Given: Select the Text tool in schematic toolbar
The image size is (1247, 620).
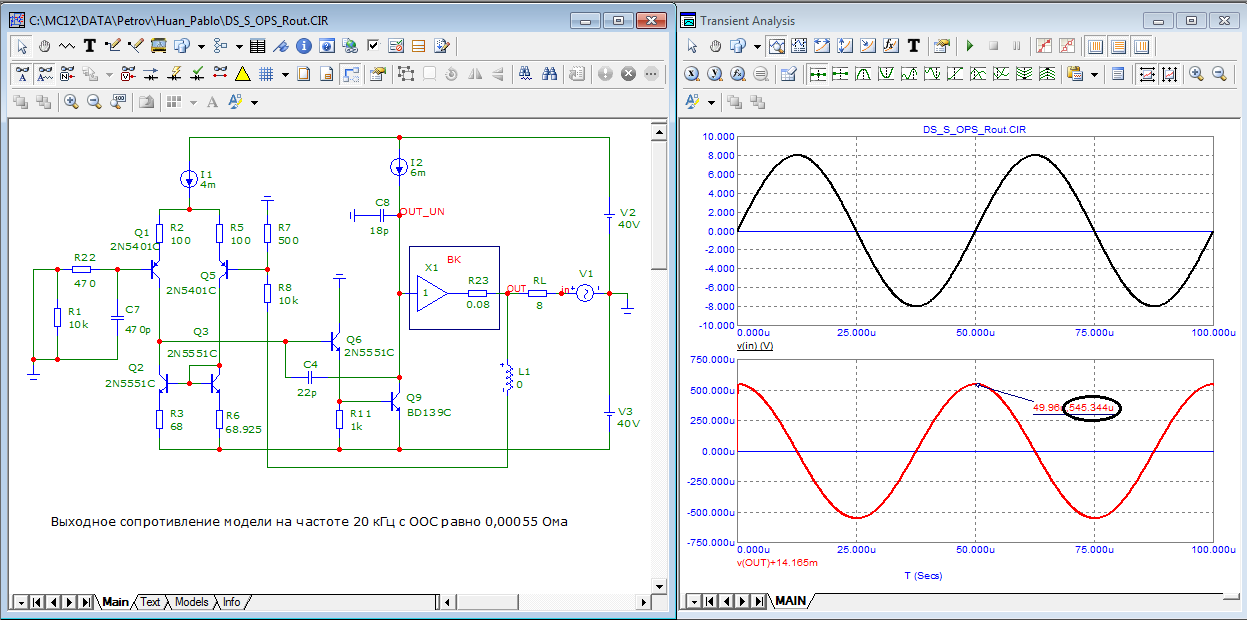Looking at the screenshot, I should point(89,46).
